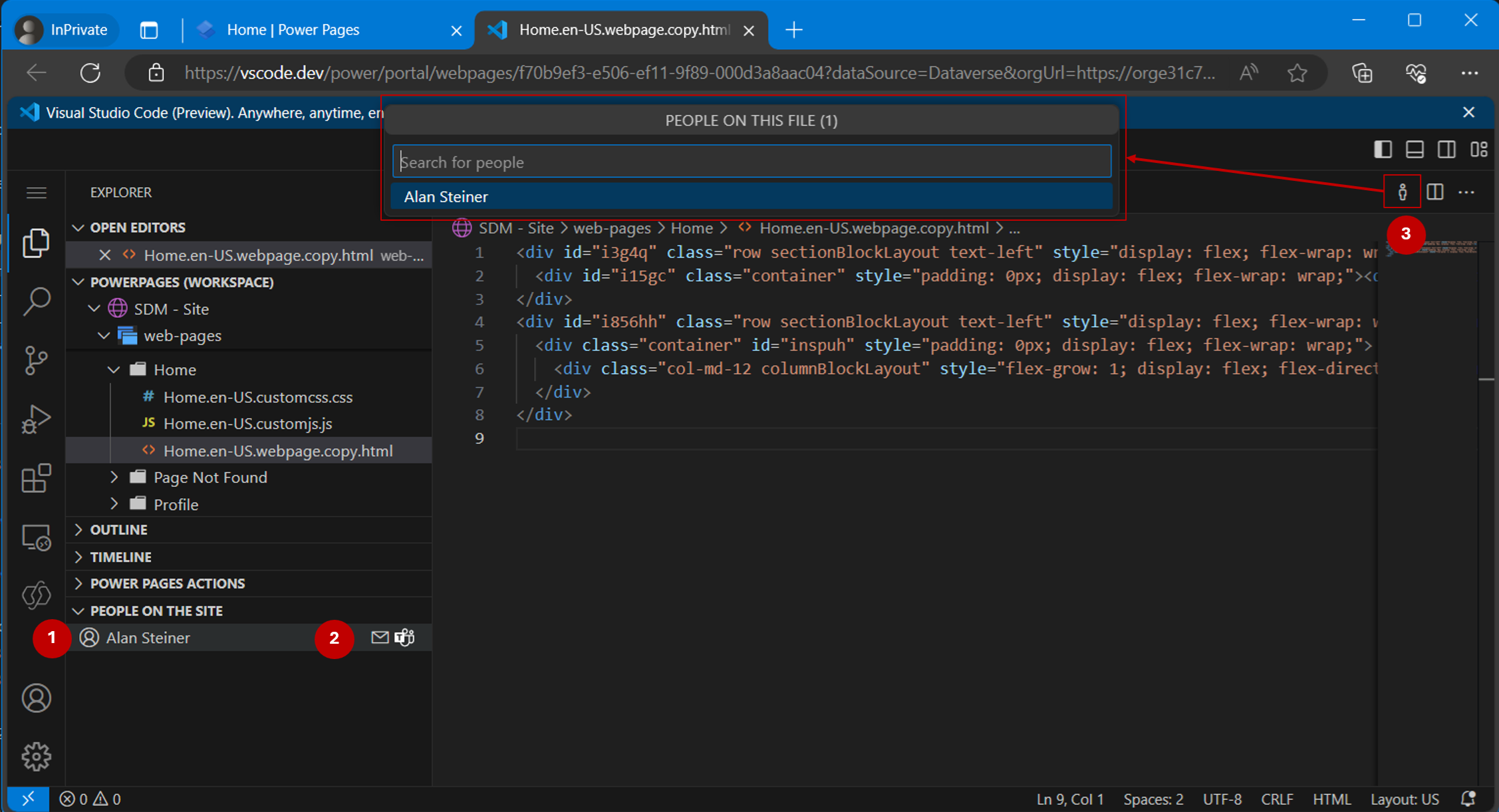The width and height of the screenshot is (1499, 812).
Task: Send an email to Alan Steiner
Action: click(x=380, y=637)
